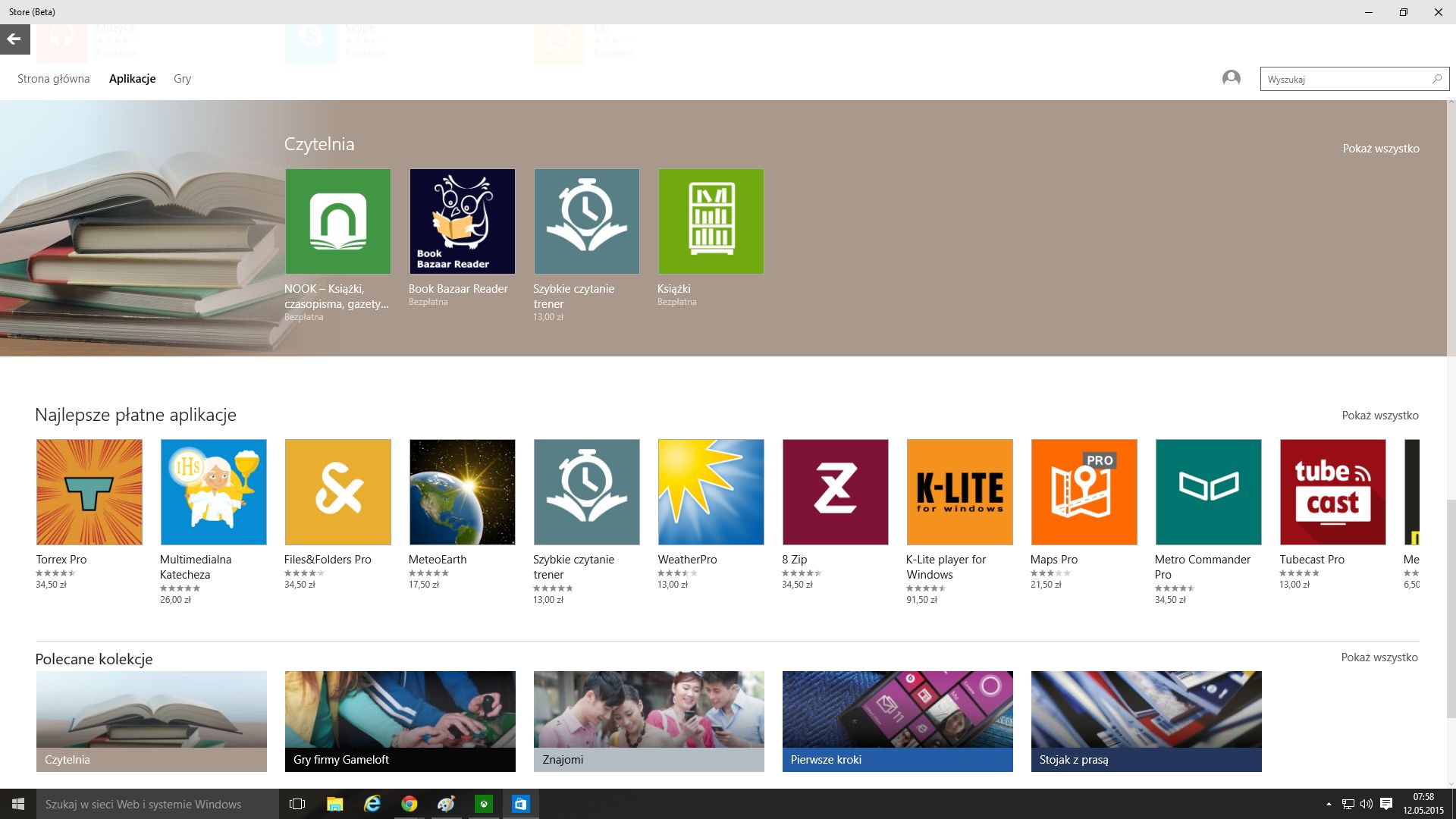Viewport: 1456px width, 819px height.
Task: Click Pokaż wszystko for Najlepsze płatne aplikacje
Action: (1380, 416)
